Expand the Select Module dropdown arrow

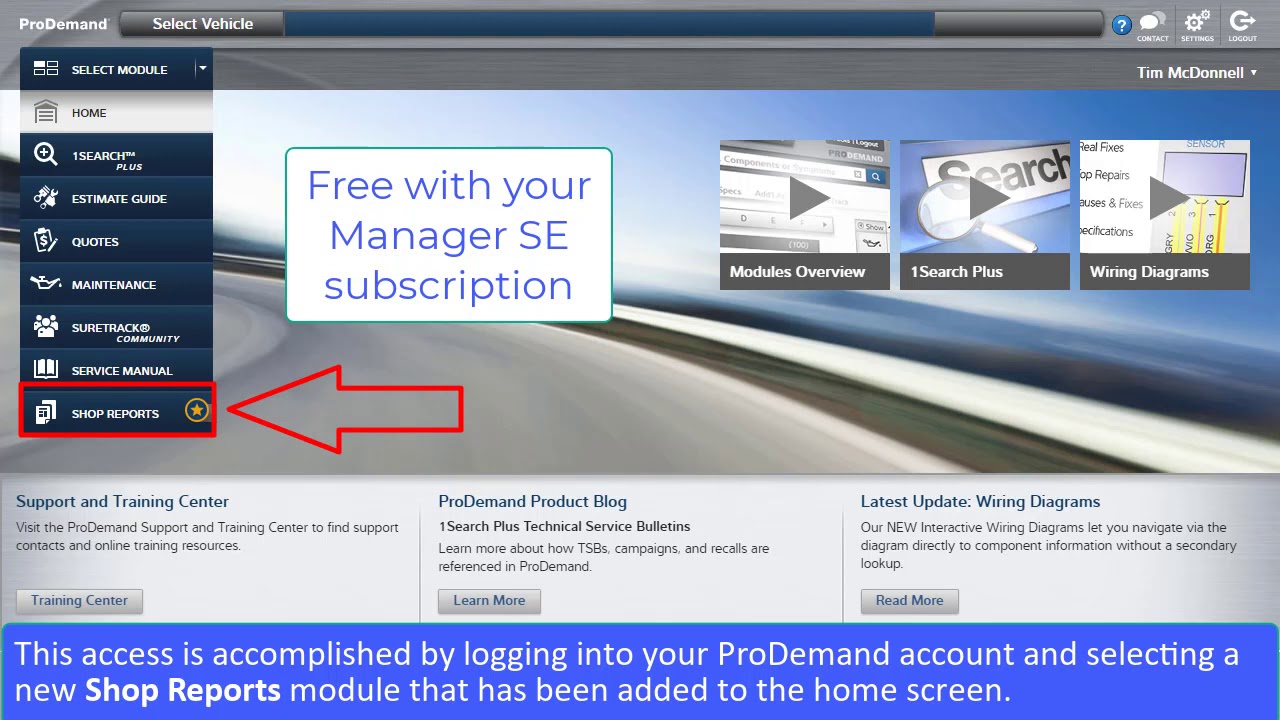pyautogui.click(x=202, y=69)
